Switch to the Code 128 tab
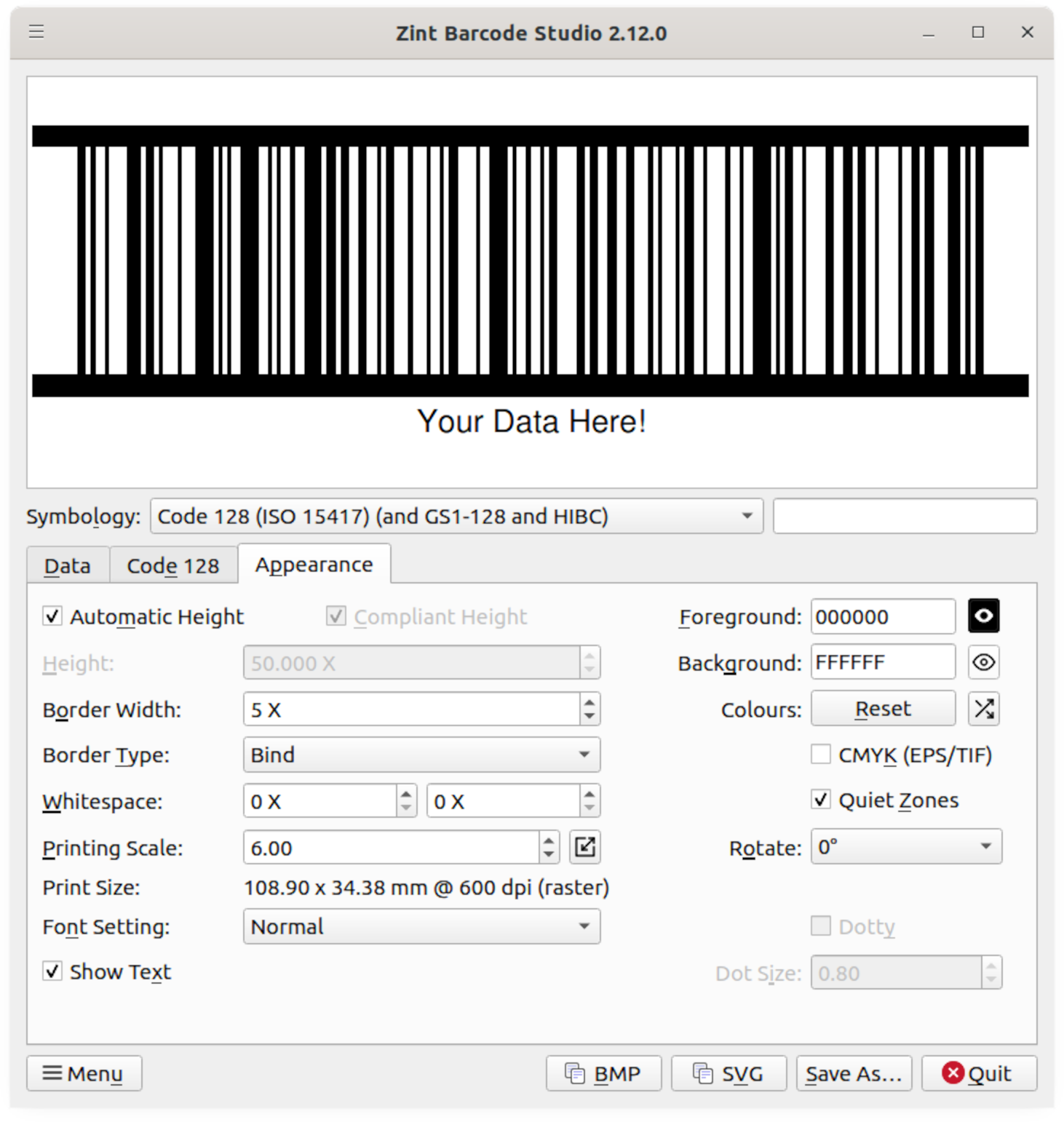 tap(173, 566)
